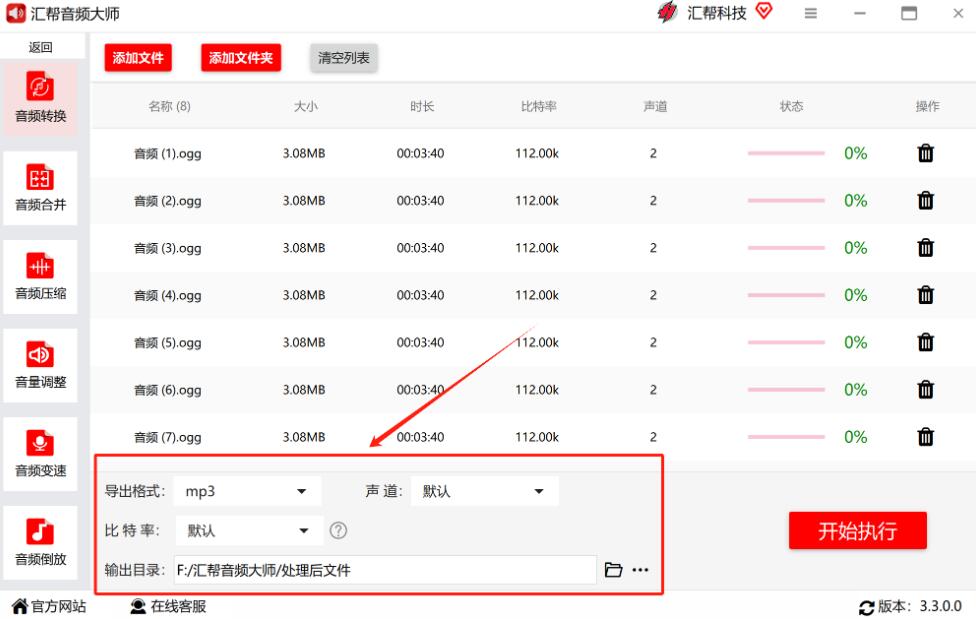Click the 声道 column header

[655, 106]
